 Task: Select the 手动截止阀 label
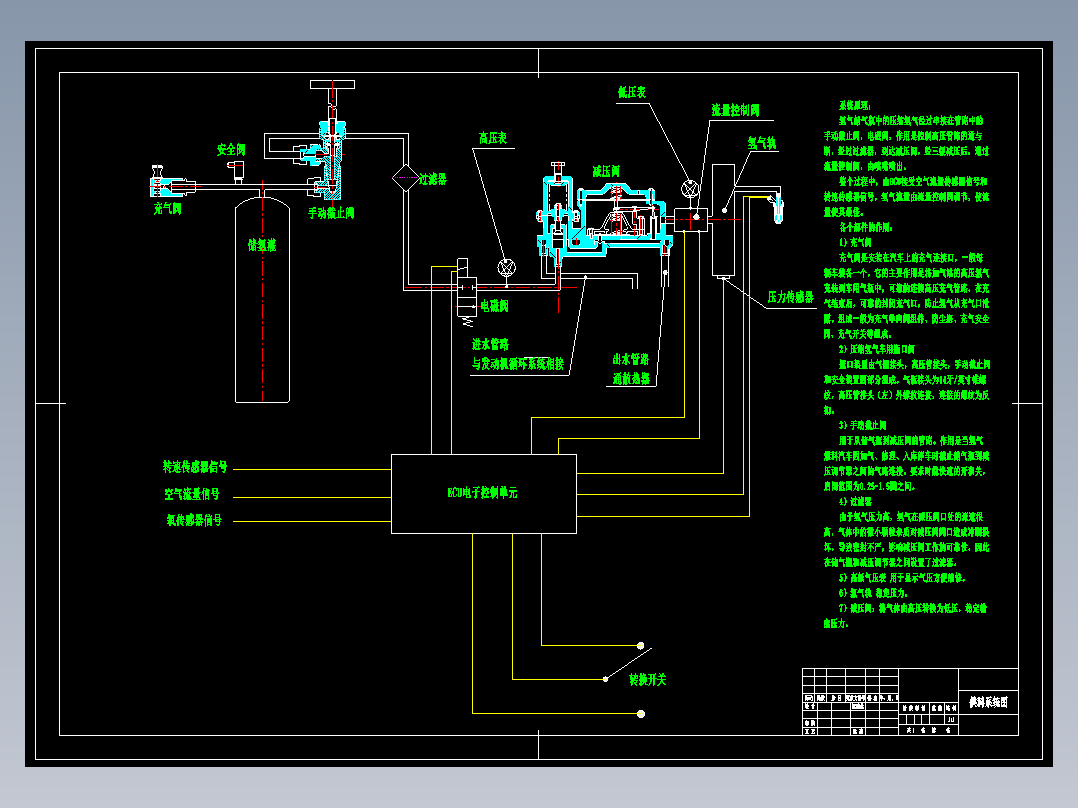tap(331, 213)
